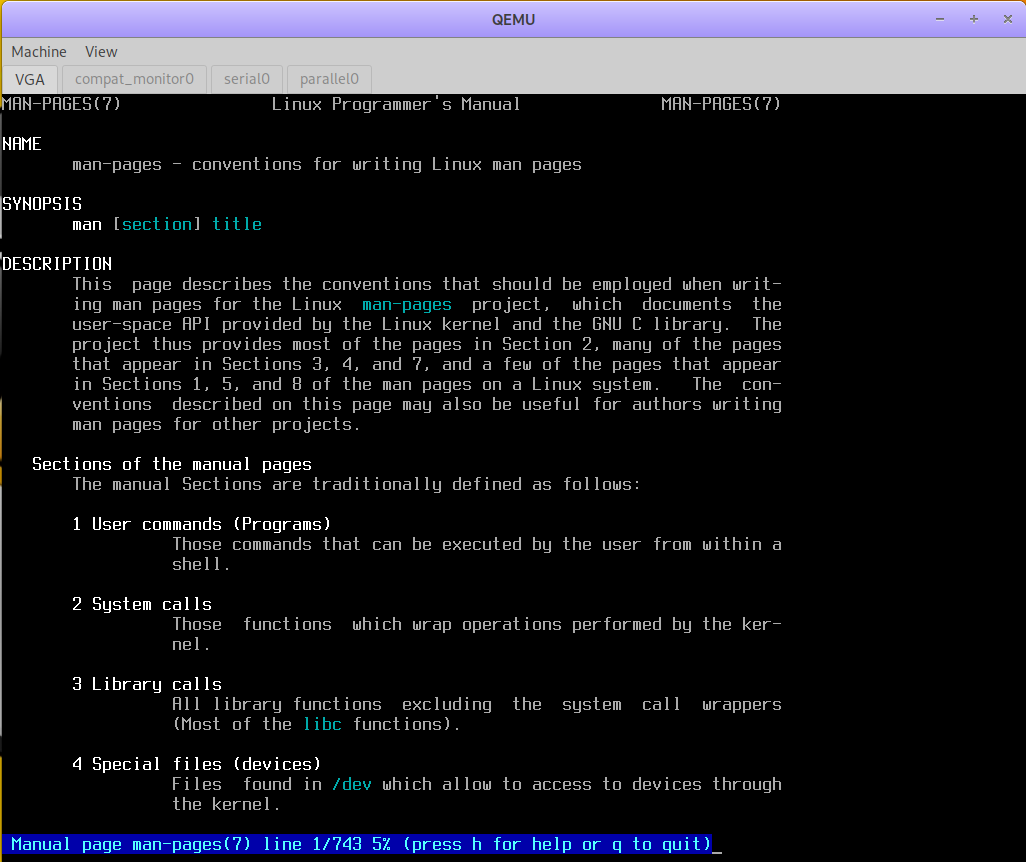This screenshot has height=862, width=1026.
Task: Open the parallel0 tab
Action: pos(329,79)
